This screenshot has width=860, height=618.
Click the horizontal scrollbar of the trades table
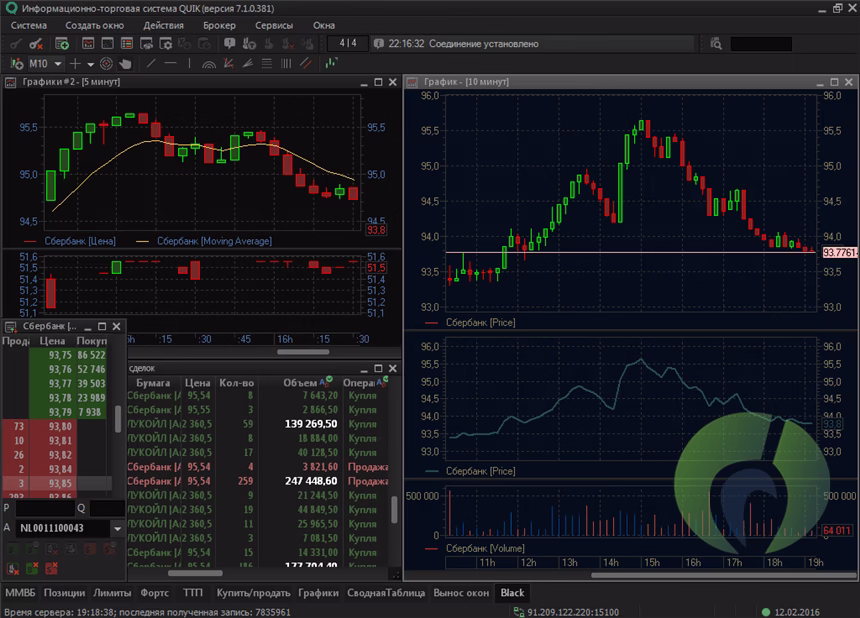pos(195,574)
